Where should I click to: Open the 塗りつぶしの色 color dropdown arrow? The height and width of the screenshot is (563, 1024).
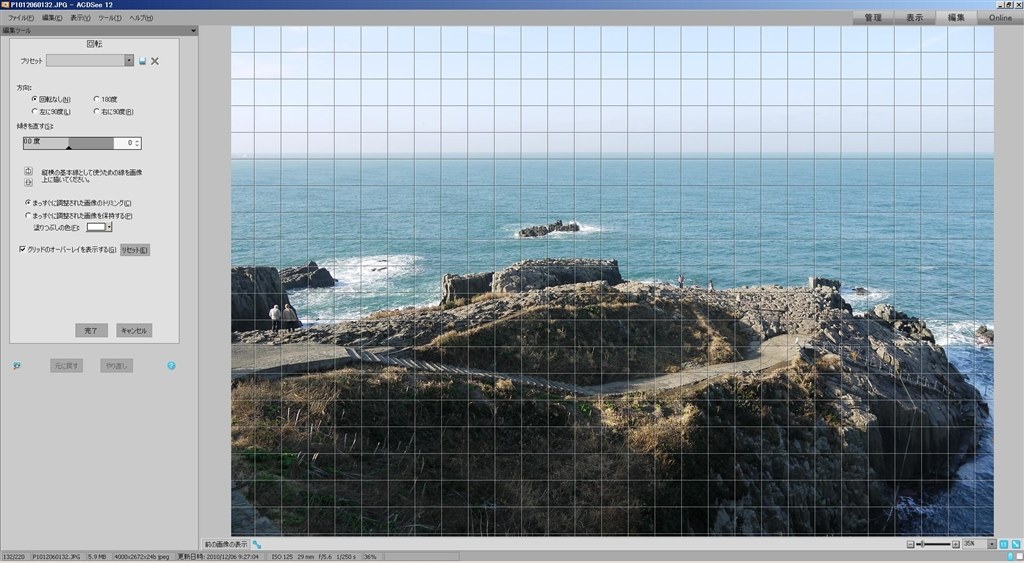[x=109, y=227]
